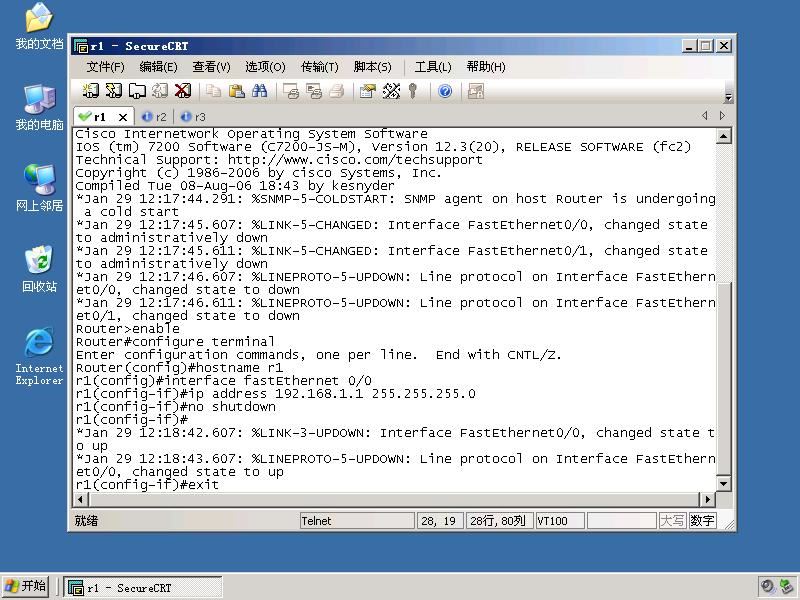Click the gray speaker-like tray icon

(x=767, y=586)
